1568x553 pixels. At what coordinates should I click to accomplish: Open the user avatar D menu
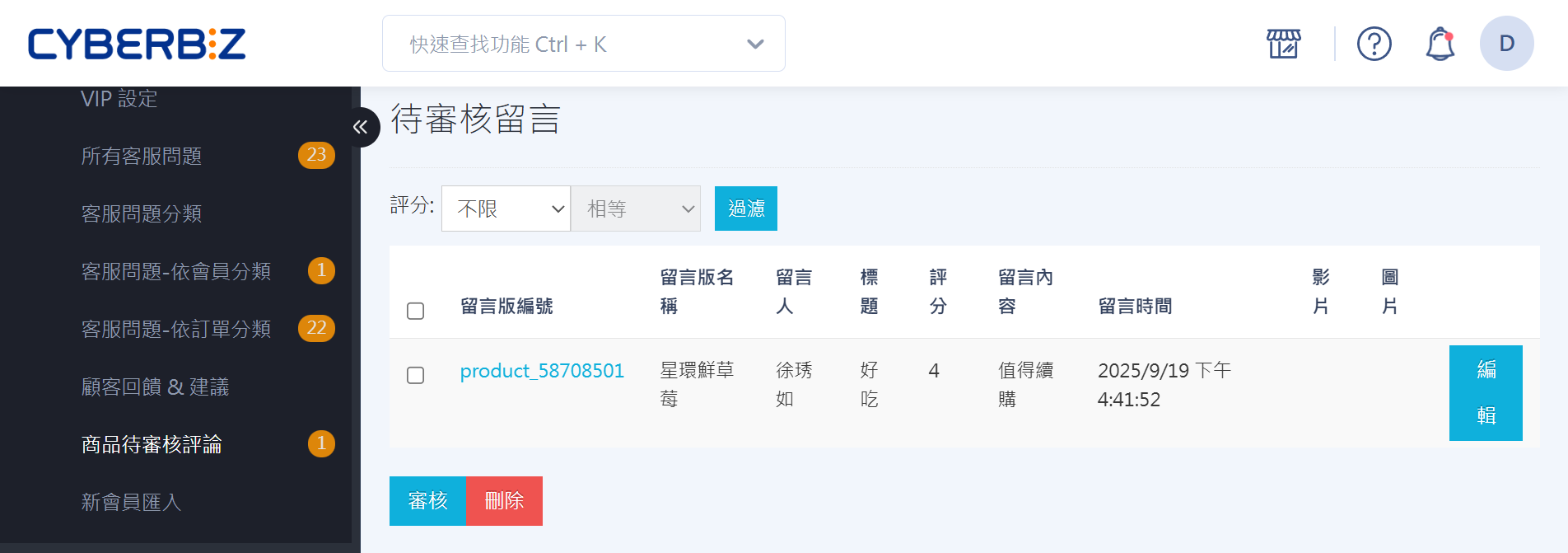tap(1506, 44)
